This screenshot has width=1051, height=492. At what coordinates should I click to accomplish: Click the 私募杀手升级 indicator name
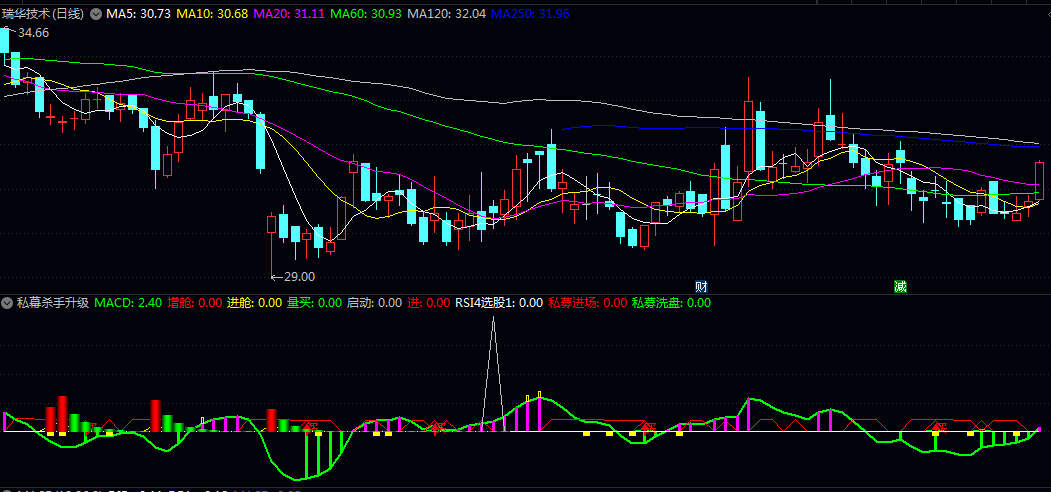pyautogui.click(x=52, y=303)
